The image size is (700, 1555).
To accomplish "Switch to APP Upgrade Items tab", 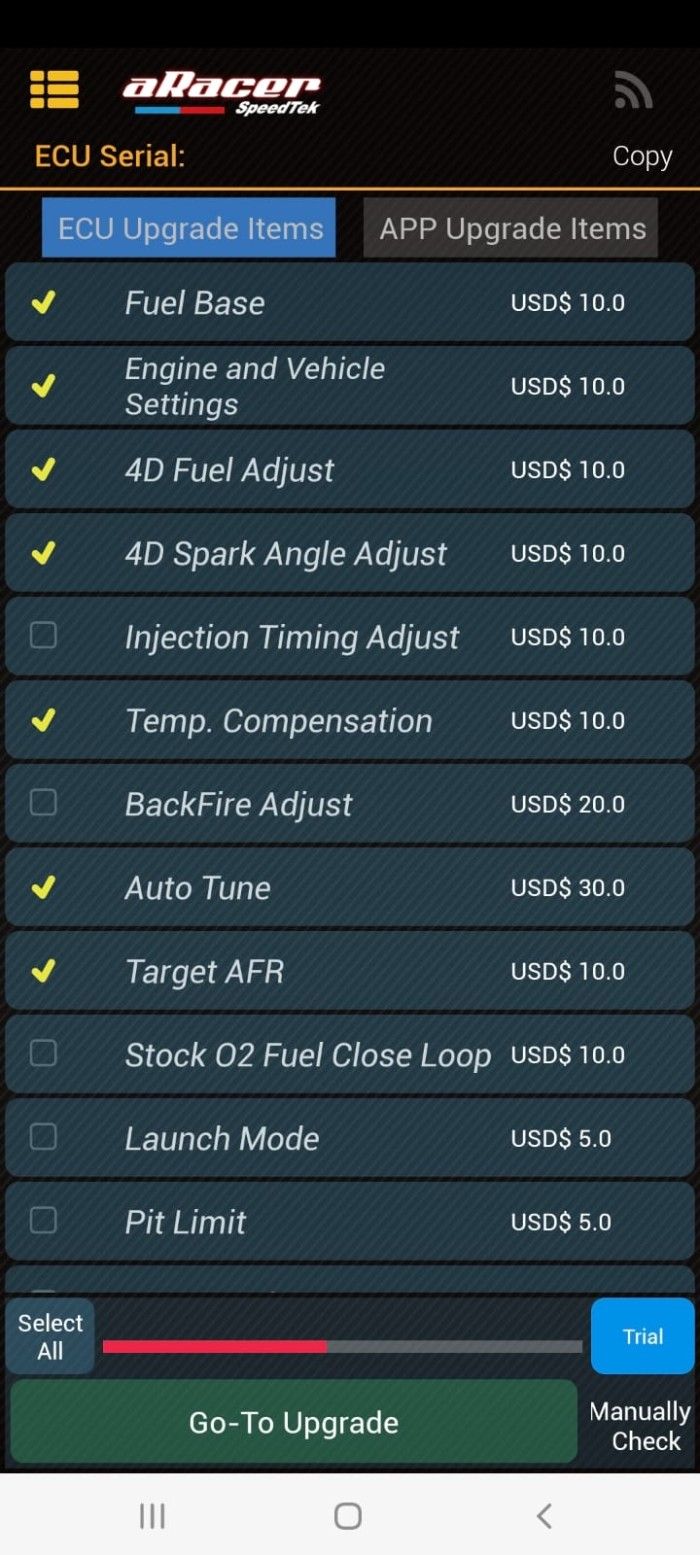I will pyautogui.click(x=511, y=228).
